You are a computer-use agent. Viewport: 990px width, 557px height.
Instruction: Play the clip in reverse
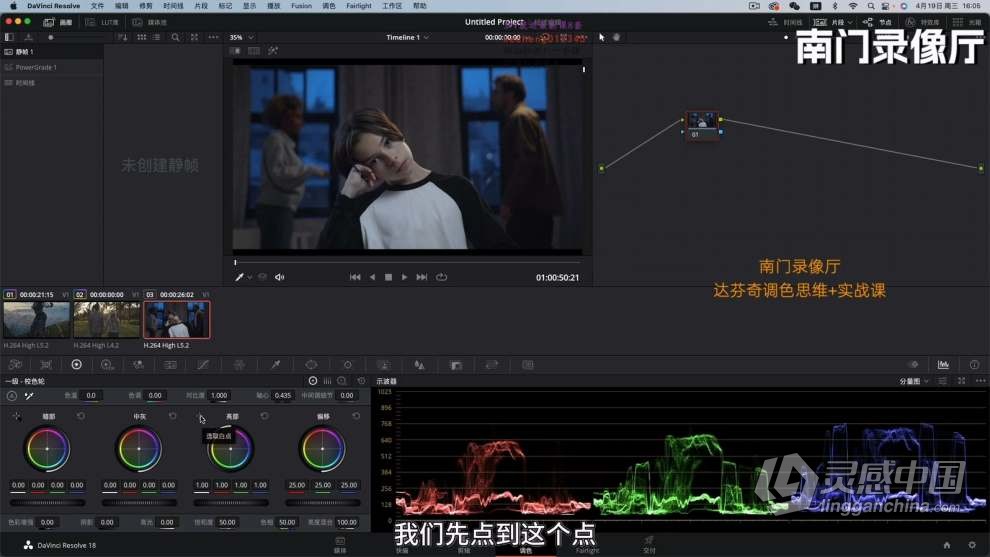point(373,277)
